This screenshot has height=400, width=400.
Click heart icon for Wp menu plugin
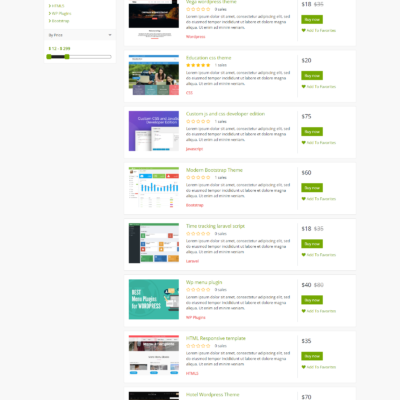(x=304, y=311)
